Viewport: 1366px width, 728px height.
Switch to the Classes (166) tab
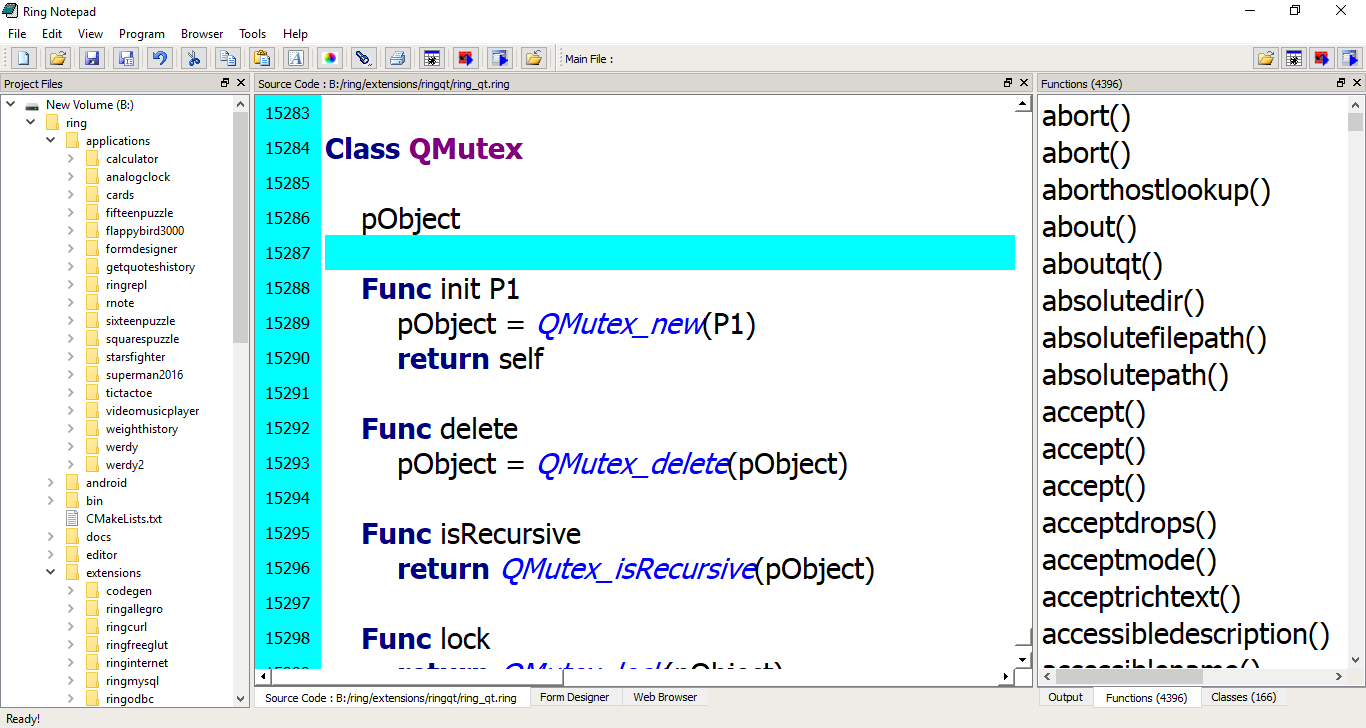1243,697
